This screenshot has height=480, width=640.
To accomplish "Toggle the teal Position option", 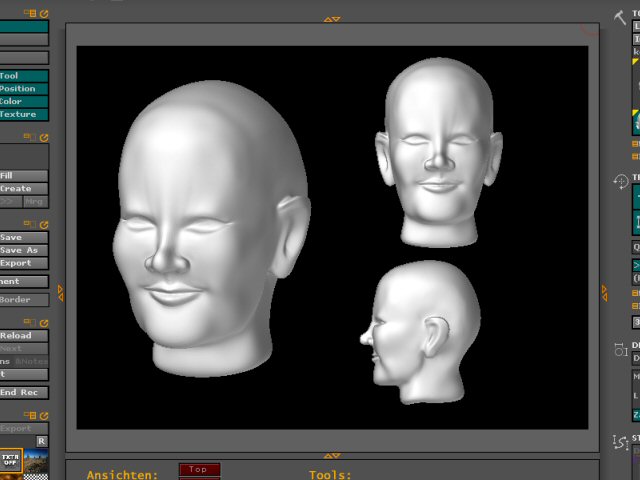I will pyautogui.click(x=23, y=88).
